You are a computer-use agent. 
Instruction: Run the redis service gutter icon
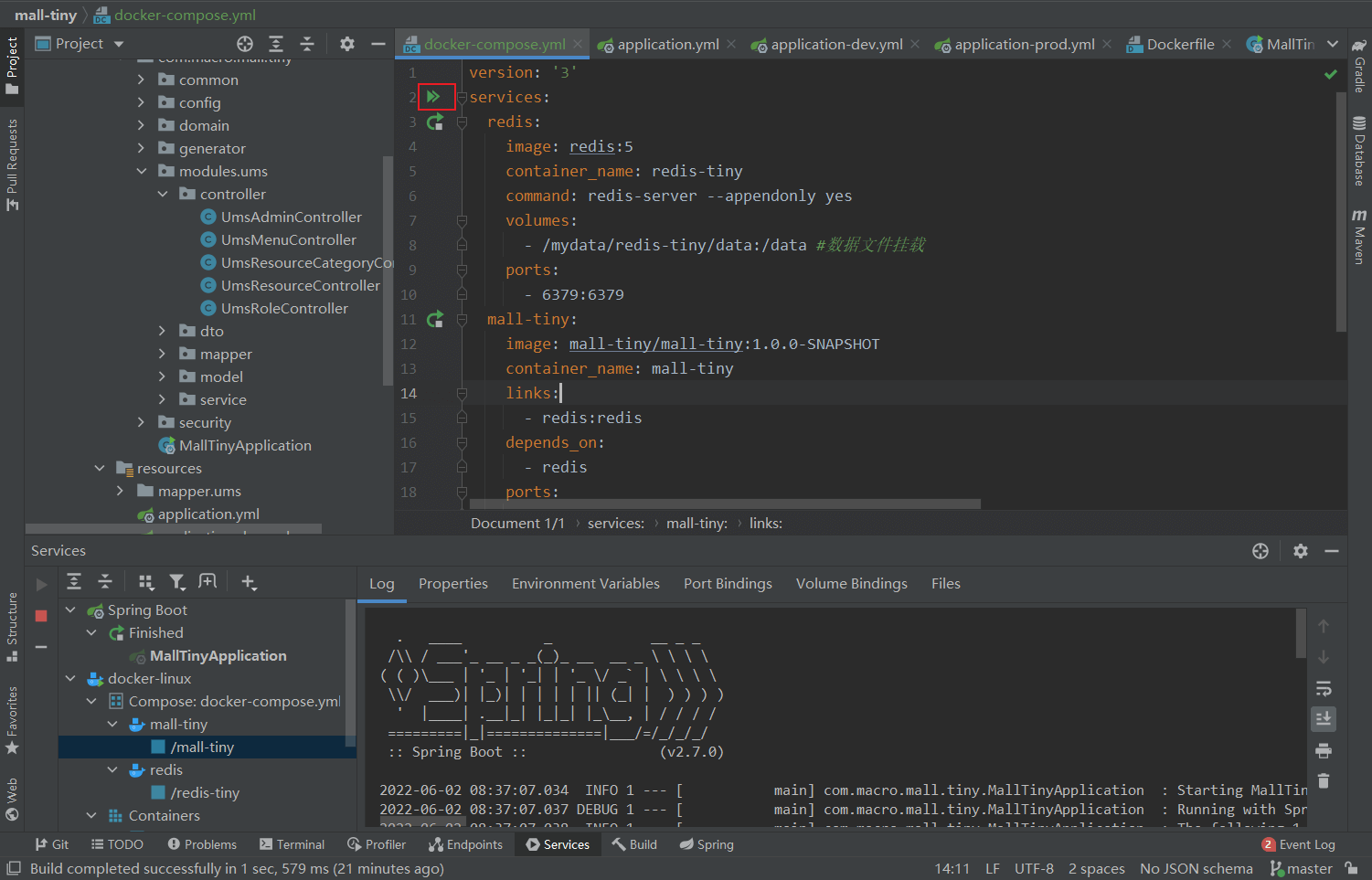(x=435, y=121)
